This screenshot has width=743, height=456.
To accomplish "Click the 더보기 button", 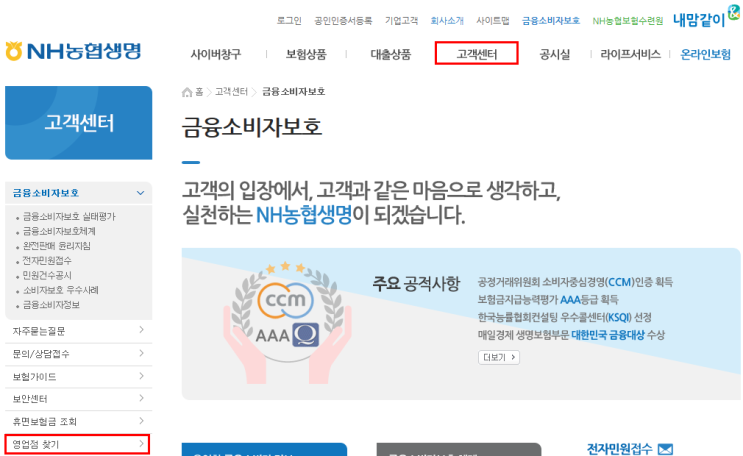I will [x=499, y=357].
